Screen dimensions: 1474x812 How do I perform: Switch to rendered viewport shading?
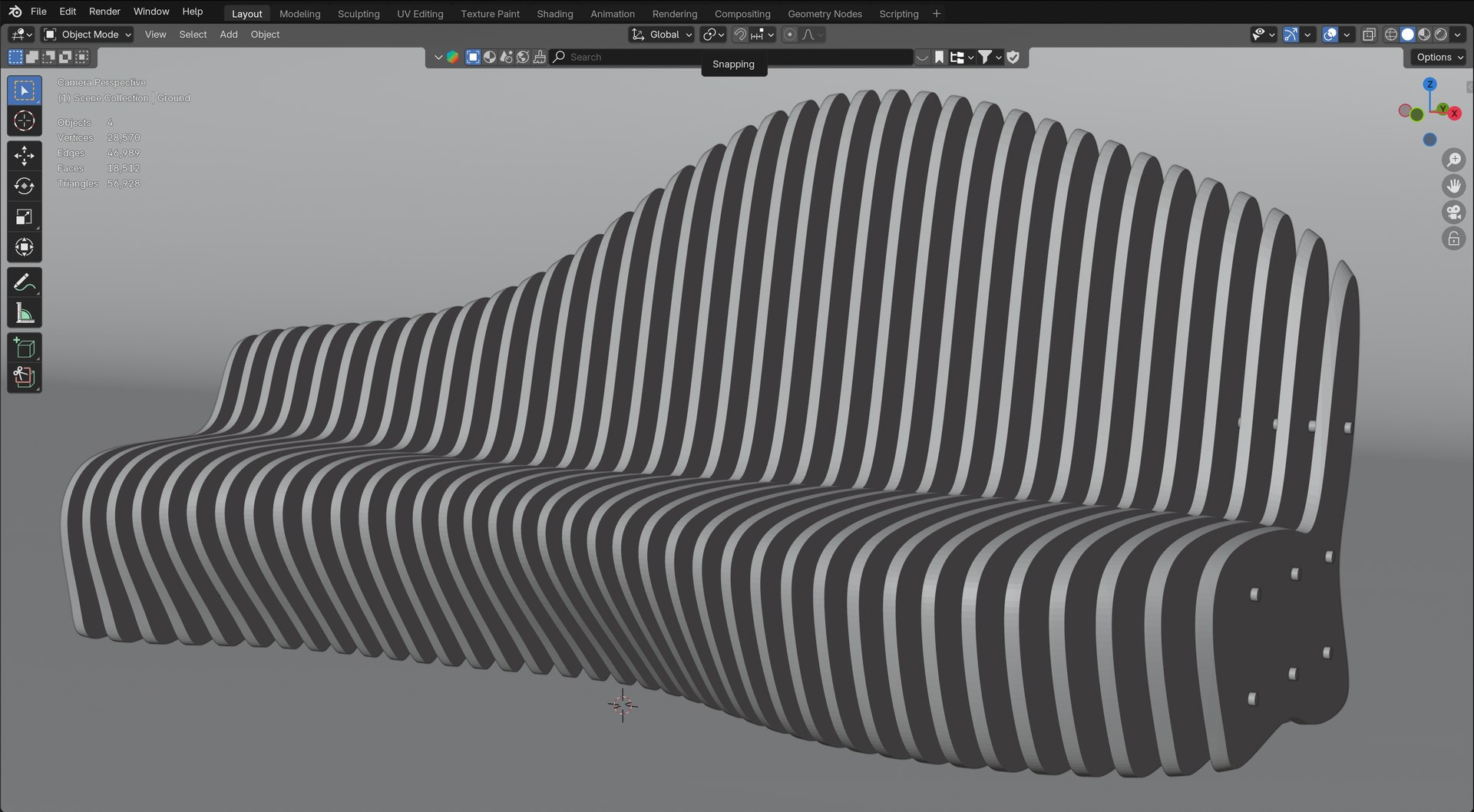coord(1441,35)
